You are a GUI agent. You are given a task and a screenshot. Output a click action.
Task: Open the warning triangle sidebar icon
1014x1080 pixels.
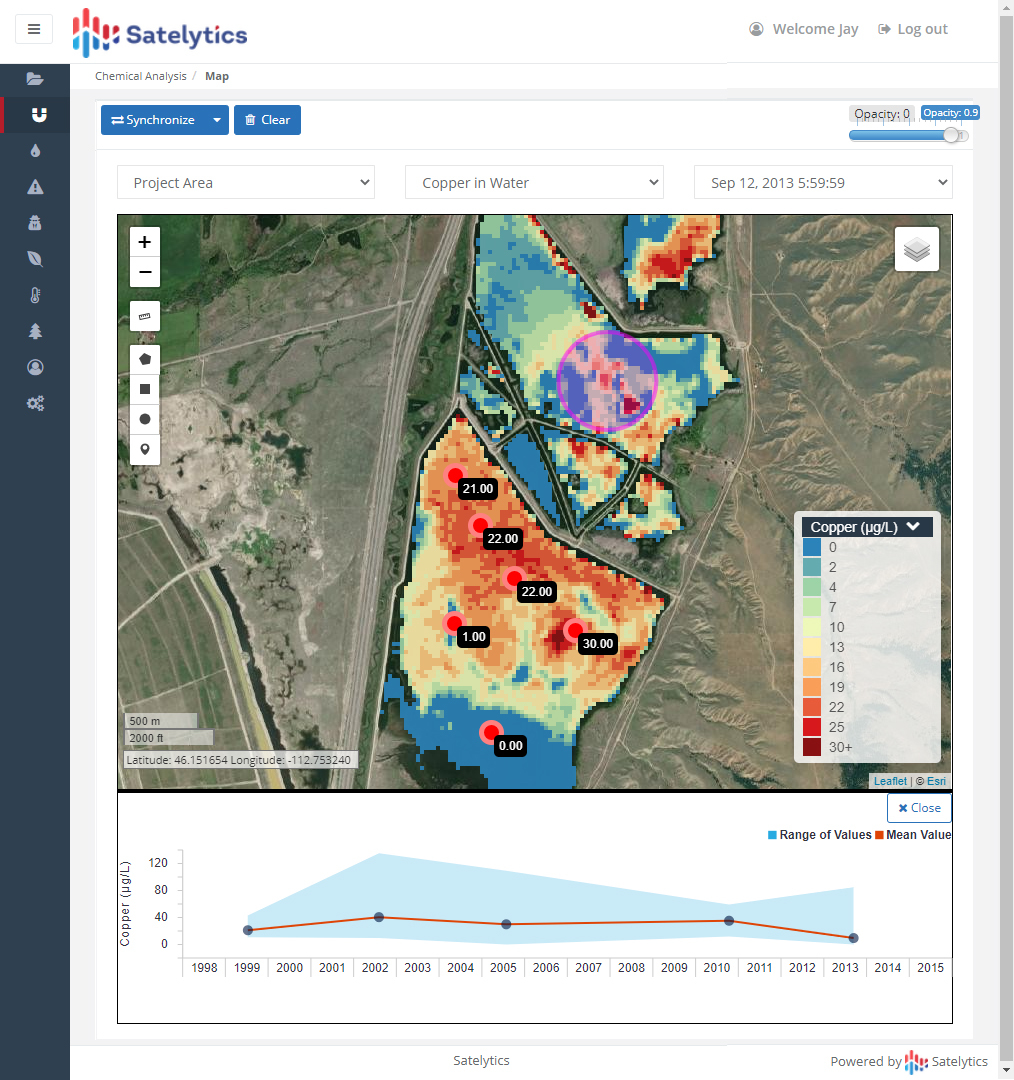coord(35,187)
